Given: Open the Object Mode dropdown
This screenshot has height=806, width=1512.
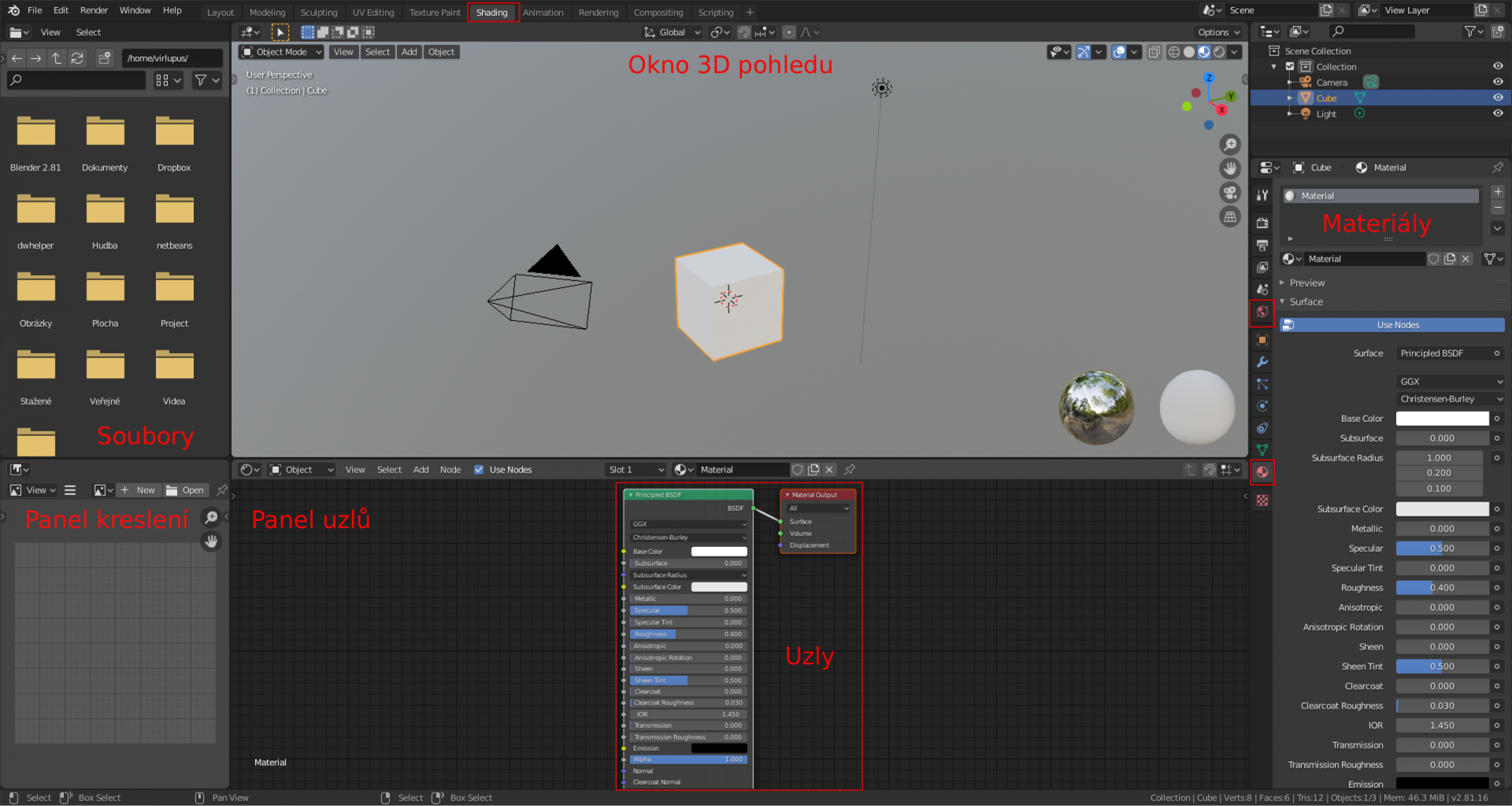Looking at the screenshot, I should coord(280,51).
